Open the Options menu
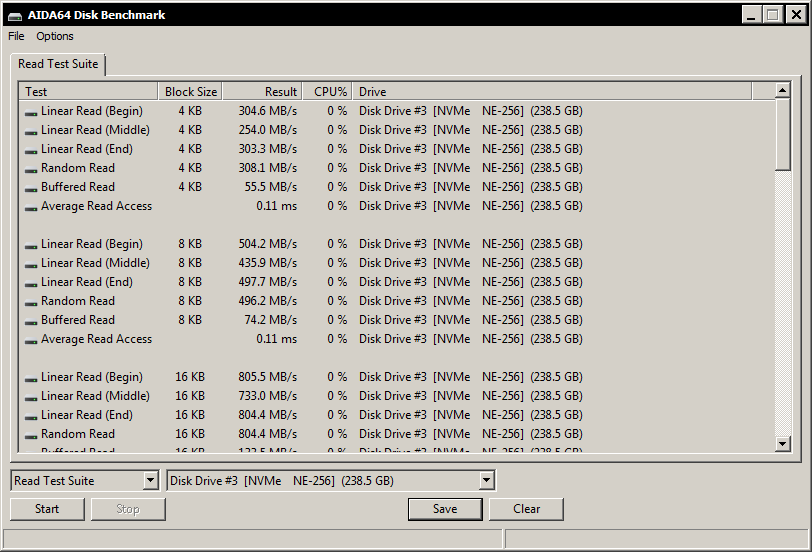812x552 pixels. coord(55,36)
